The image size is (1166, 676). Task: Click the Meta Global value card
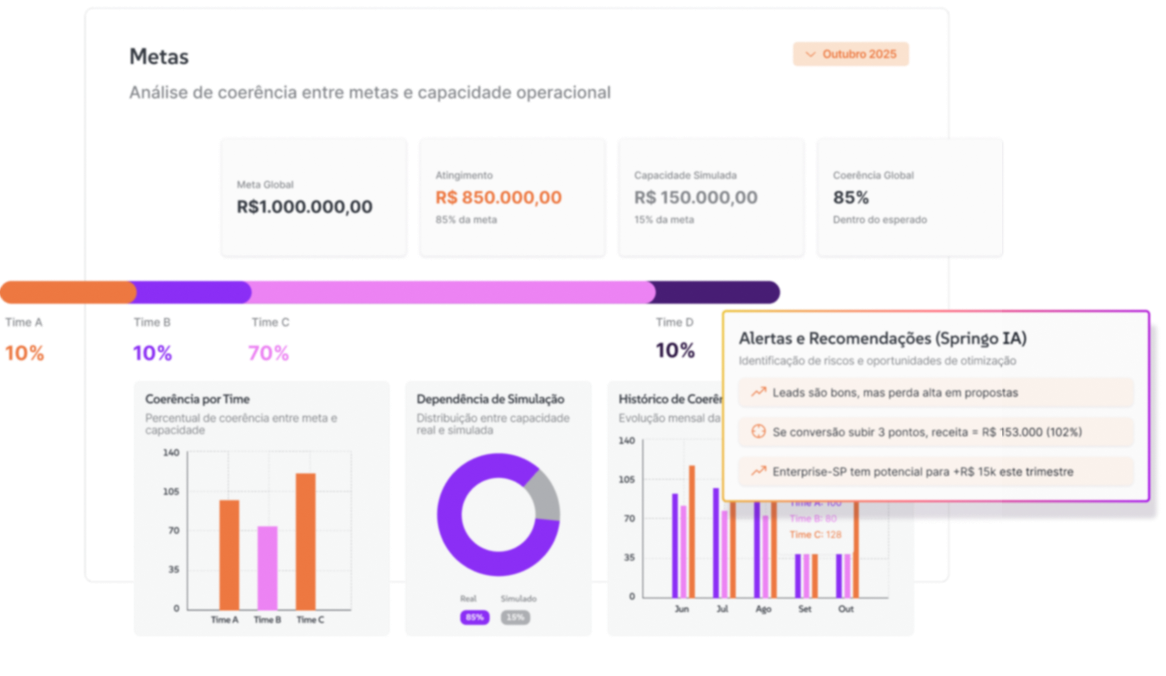point(313,197)
